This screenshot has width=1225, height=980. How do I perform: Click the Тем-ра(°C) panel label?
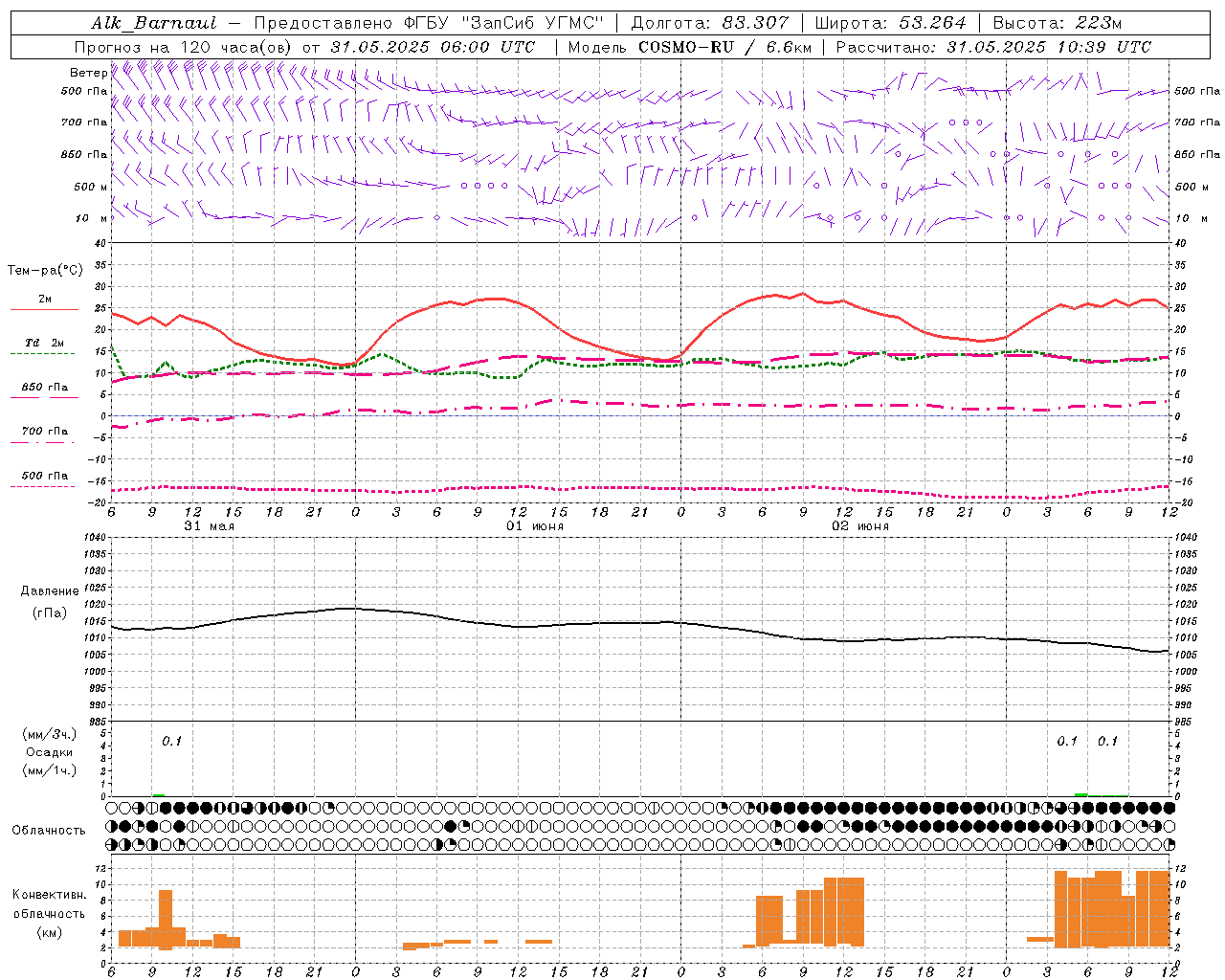pyautogui.click(x=45, y=271)
